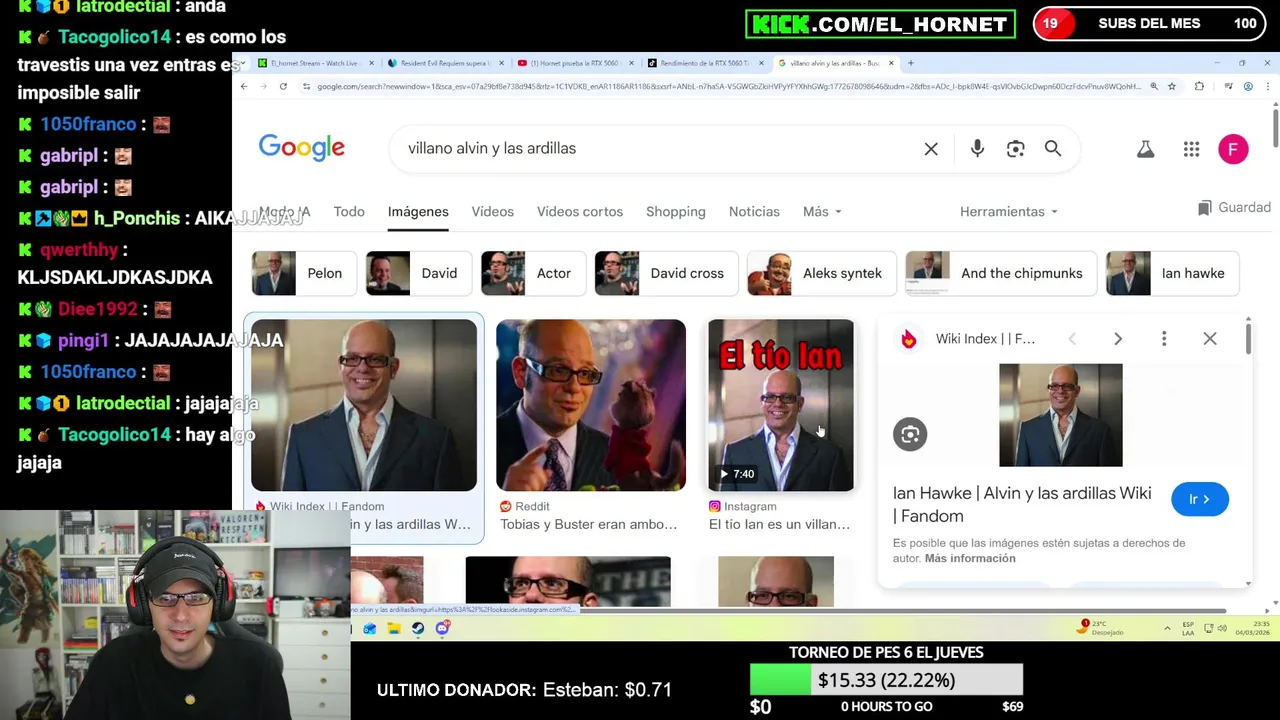The image size is (1280, 720).
Task: Open the Reddit image with Alvin plush
Action: (591, 405)
